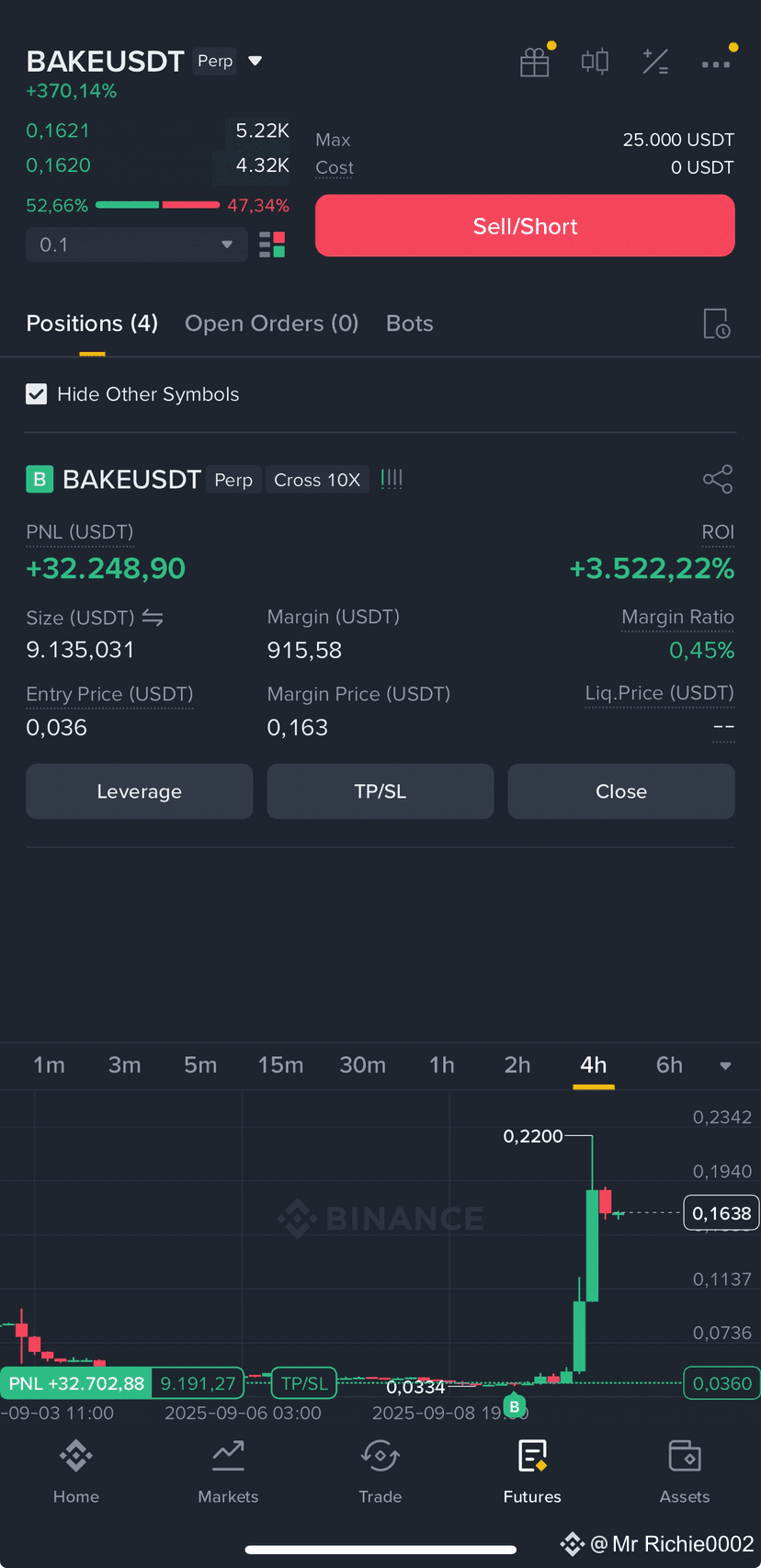Screen dimensions: 761x1568
Task: Tap the ADL indicator bars icon
Action: (392, 479)
